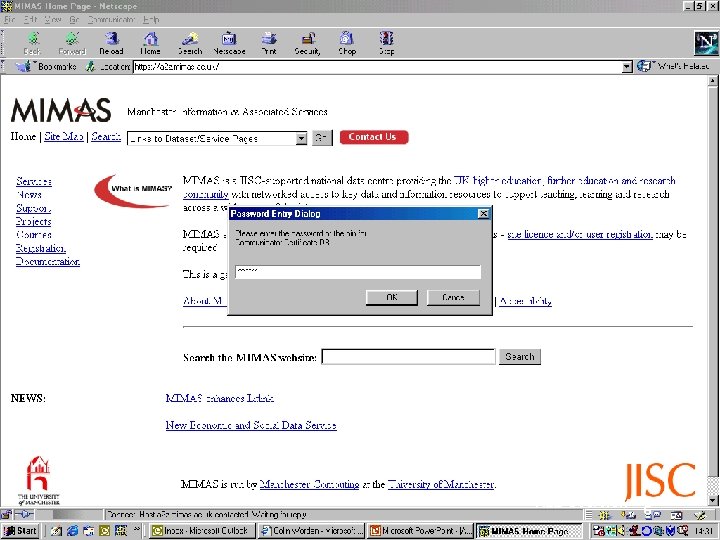Reload the page with Reload icon
Screen dimensions: 720x540
coord(112,43)
